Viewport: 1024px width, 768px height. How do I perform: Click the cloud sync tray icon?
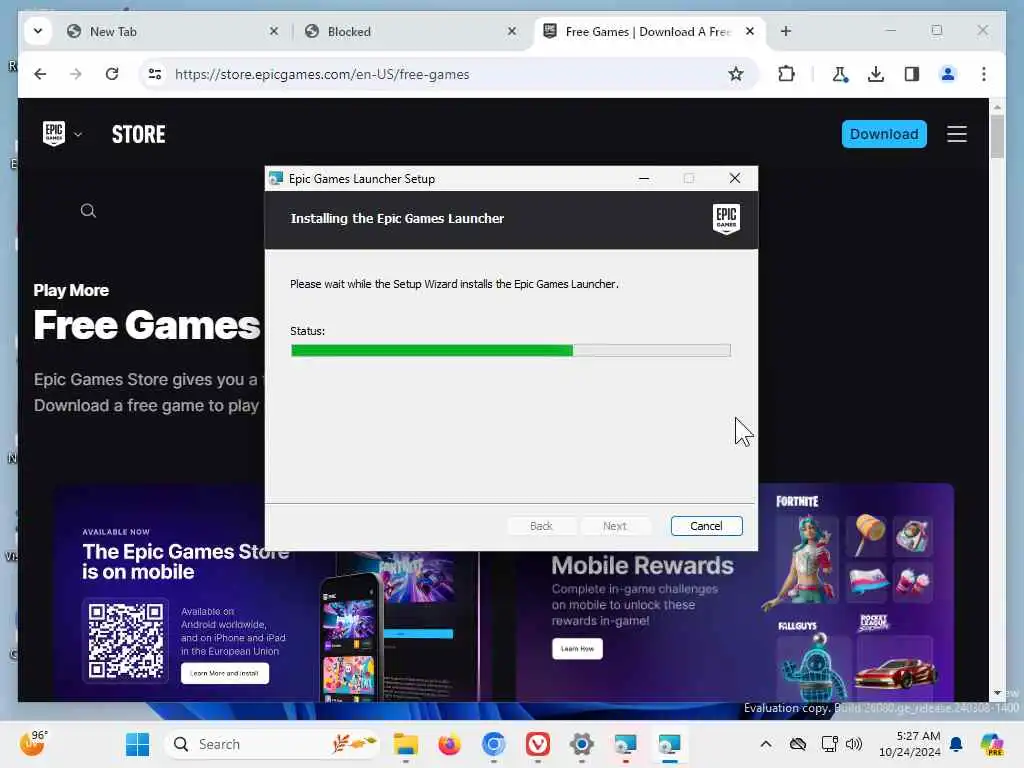click(797, 744)
